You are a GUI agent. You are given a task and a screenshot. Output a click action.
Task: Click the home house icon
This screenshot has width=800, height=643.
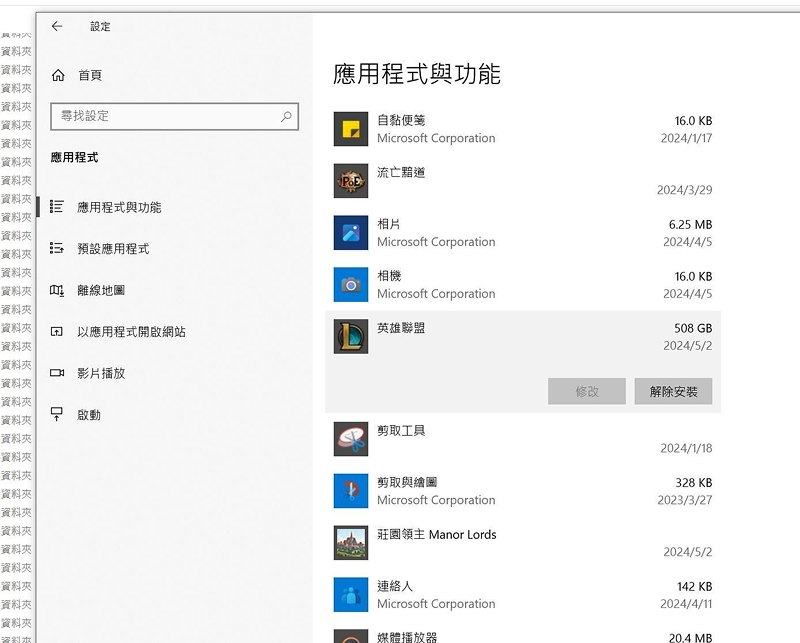pyautogui.click(x=58, y=76)
